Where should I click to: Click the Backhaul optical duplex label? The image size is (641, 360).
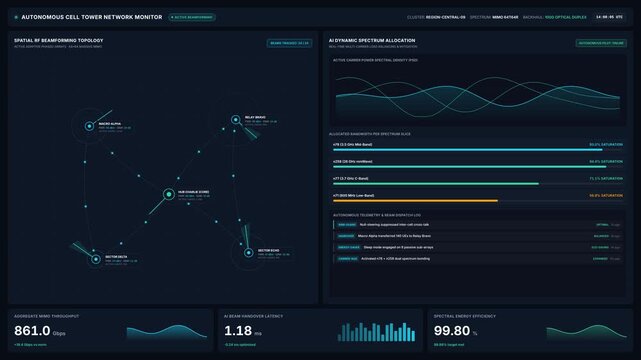554,17
